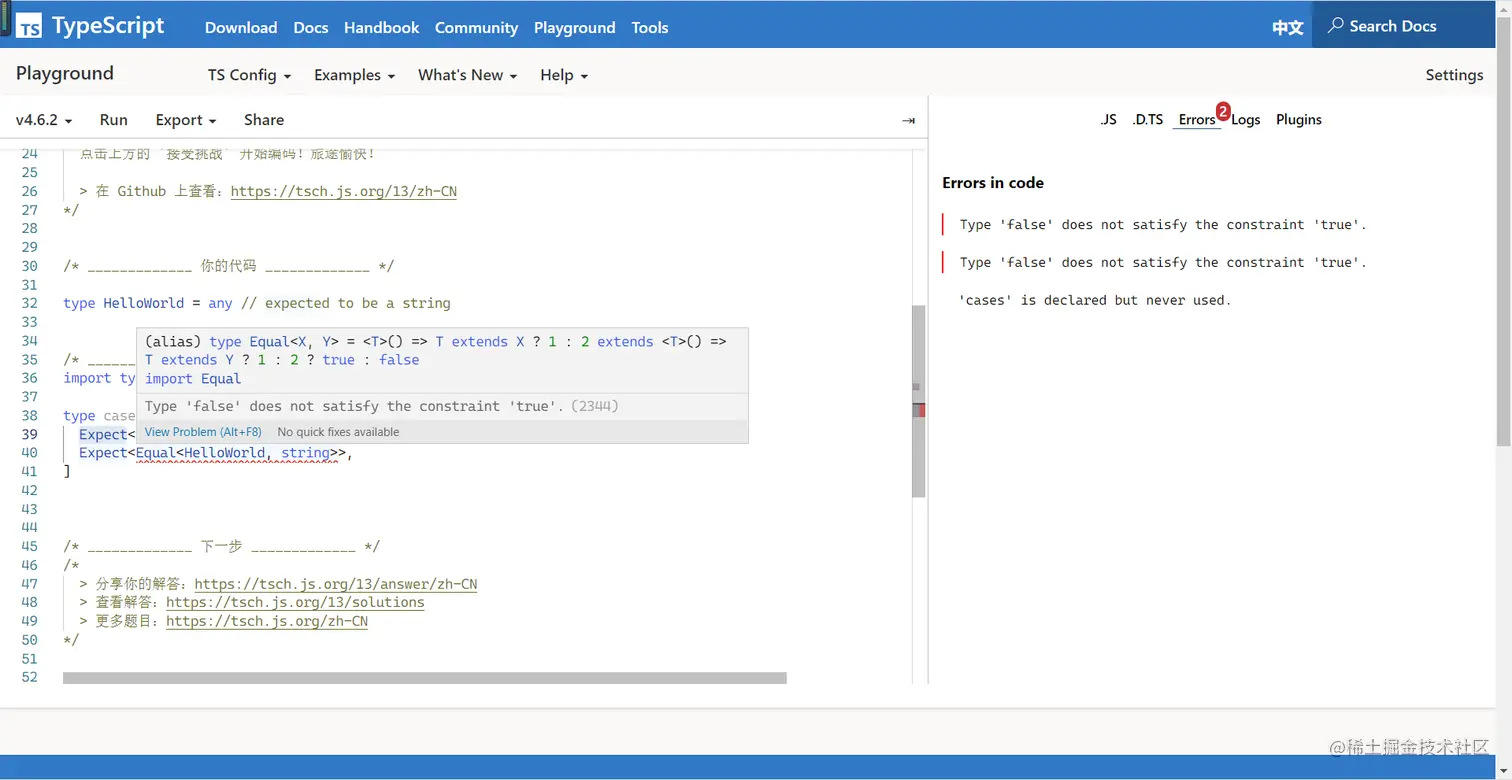The height and width of the screenshot is (780, 1512).
Task: Switch to the .JS output tab
Action: click(1108, 120)
